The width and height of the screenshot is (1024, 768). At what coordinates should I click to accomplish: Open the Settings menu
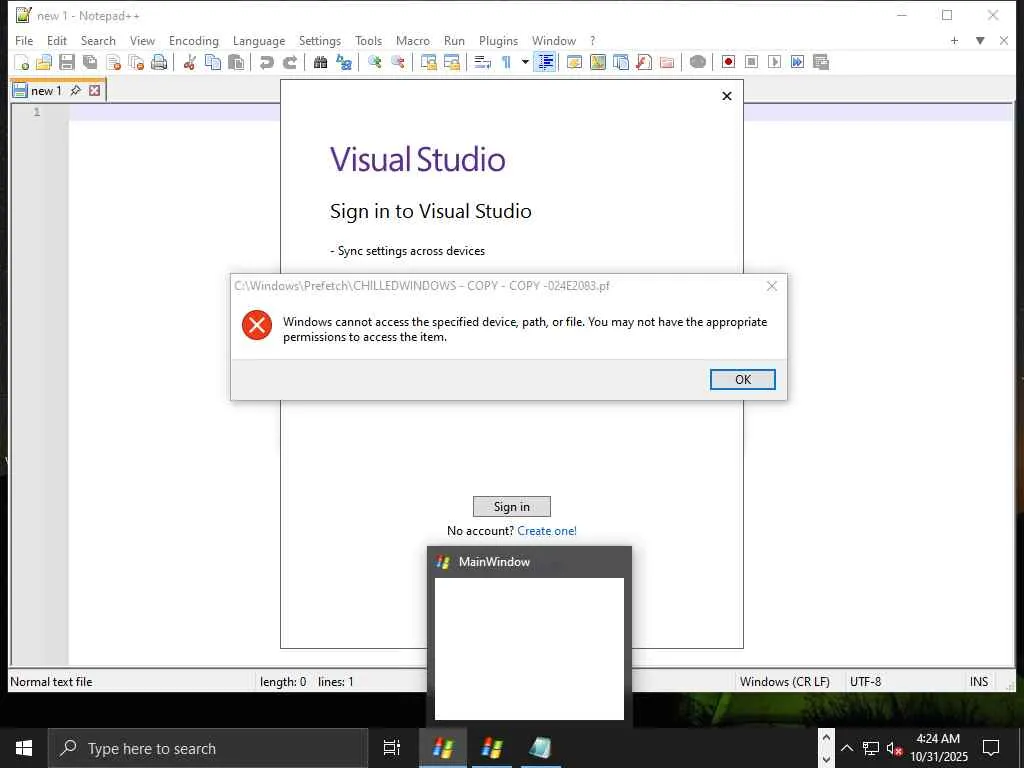tap(320, 40)
